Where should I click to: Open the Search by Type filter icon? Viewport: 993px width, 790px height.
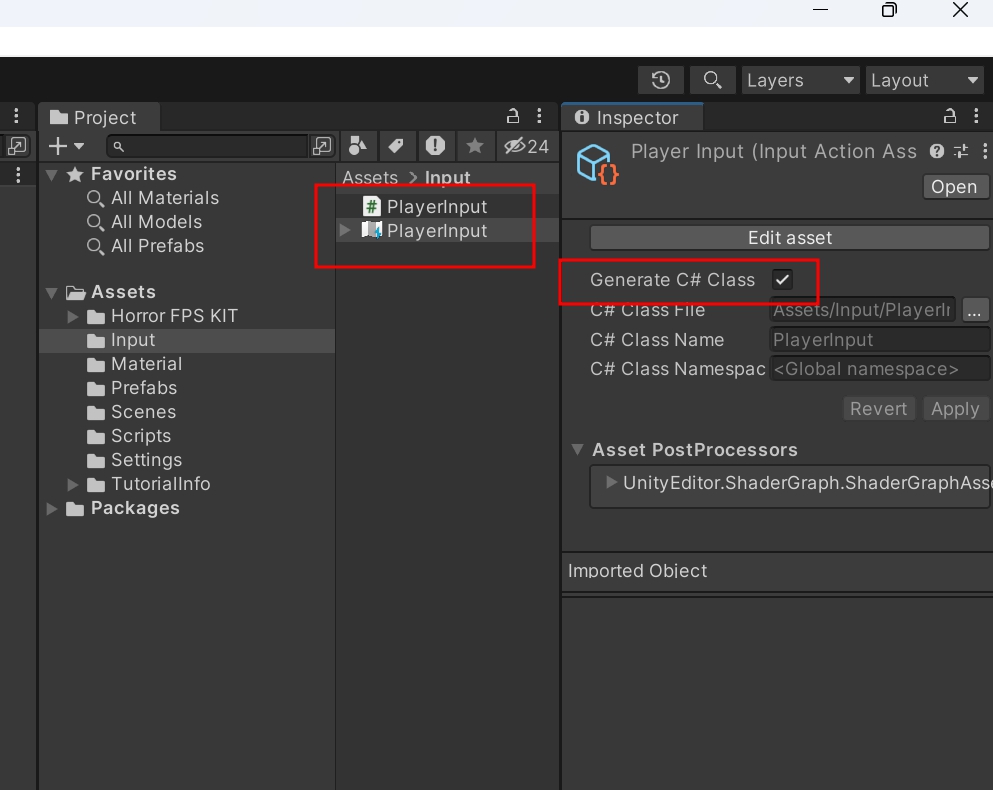click(358, 146)
